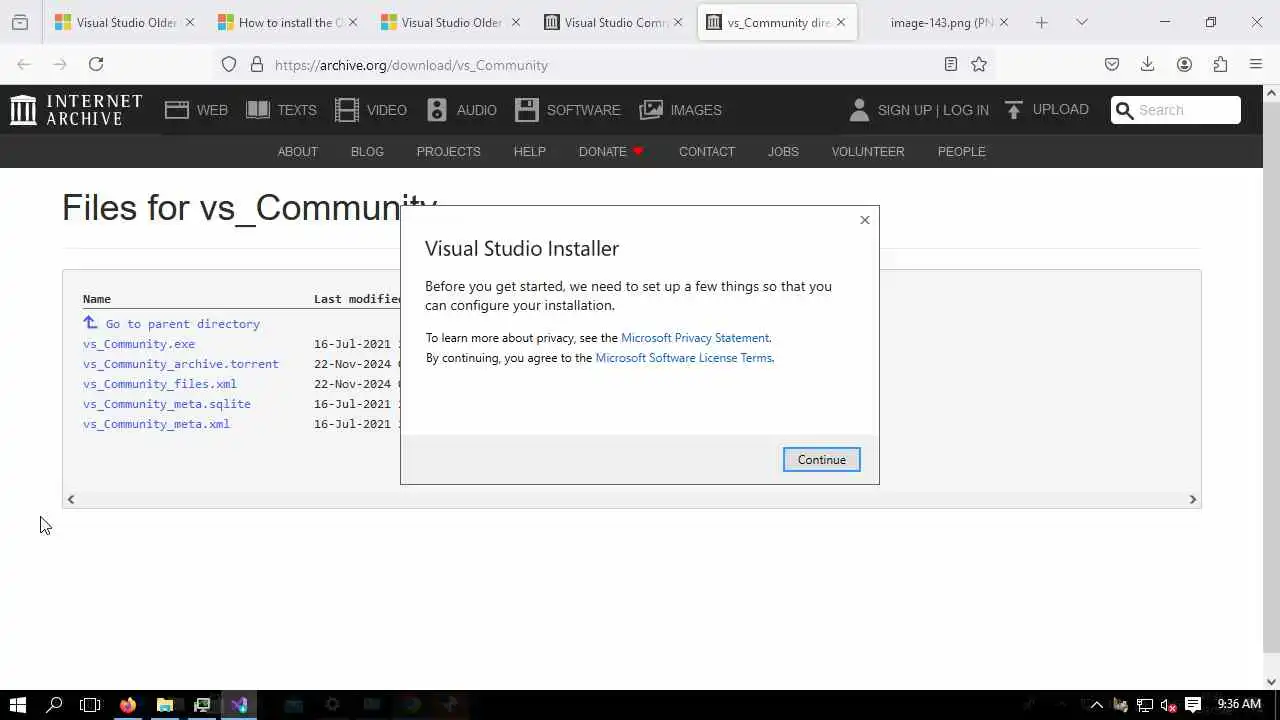Open the JOBS menu item
The image size is (1280, 720).
pos(783,152)
